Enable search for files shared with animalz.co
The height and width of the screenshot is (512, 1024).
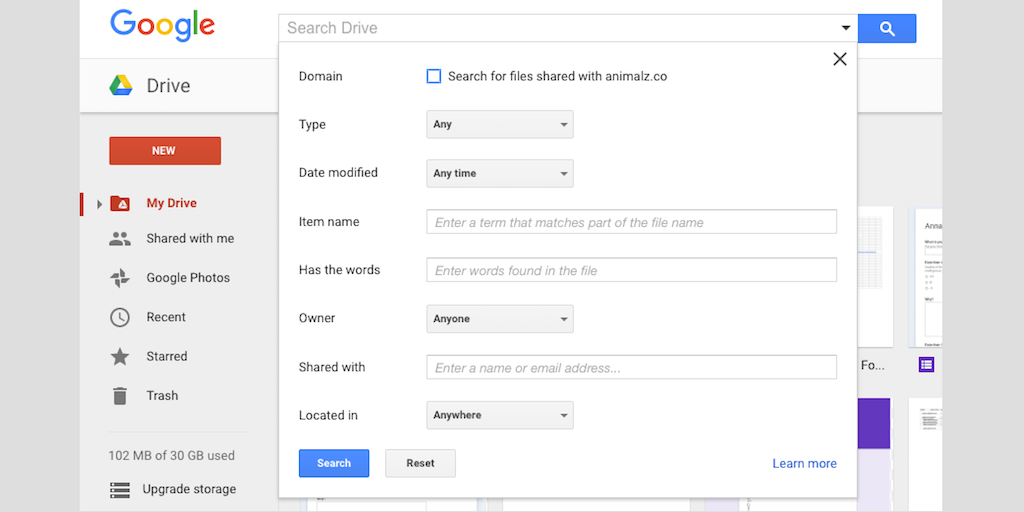(434, 76)
